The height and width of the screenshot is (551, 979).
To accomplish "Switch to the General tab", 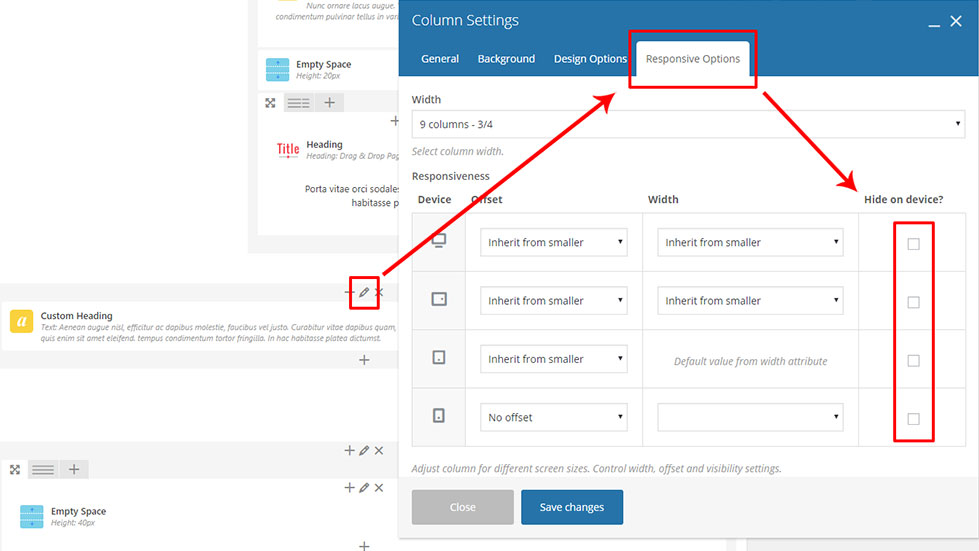I will pyautogui.click(x=440, y=59).
